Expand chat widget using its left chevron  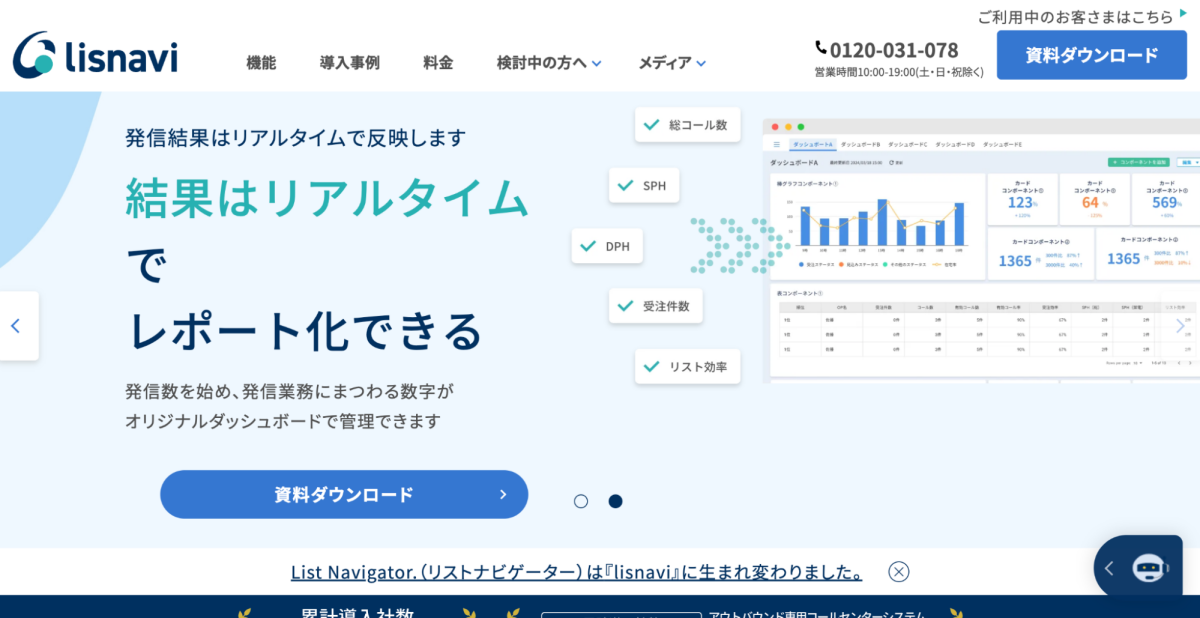[x=1108, y=568]
